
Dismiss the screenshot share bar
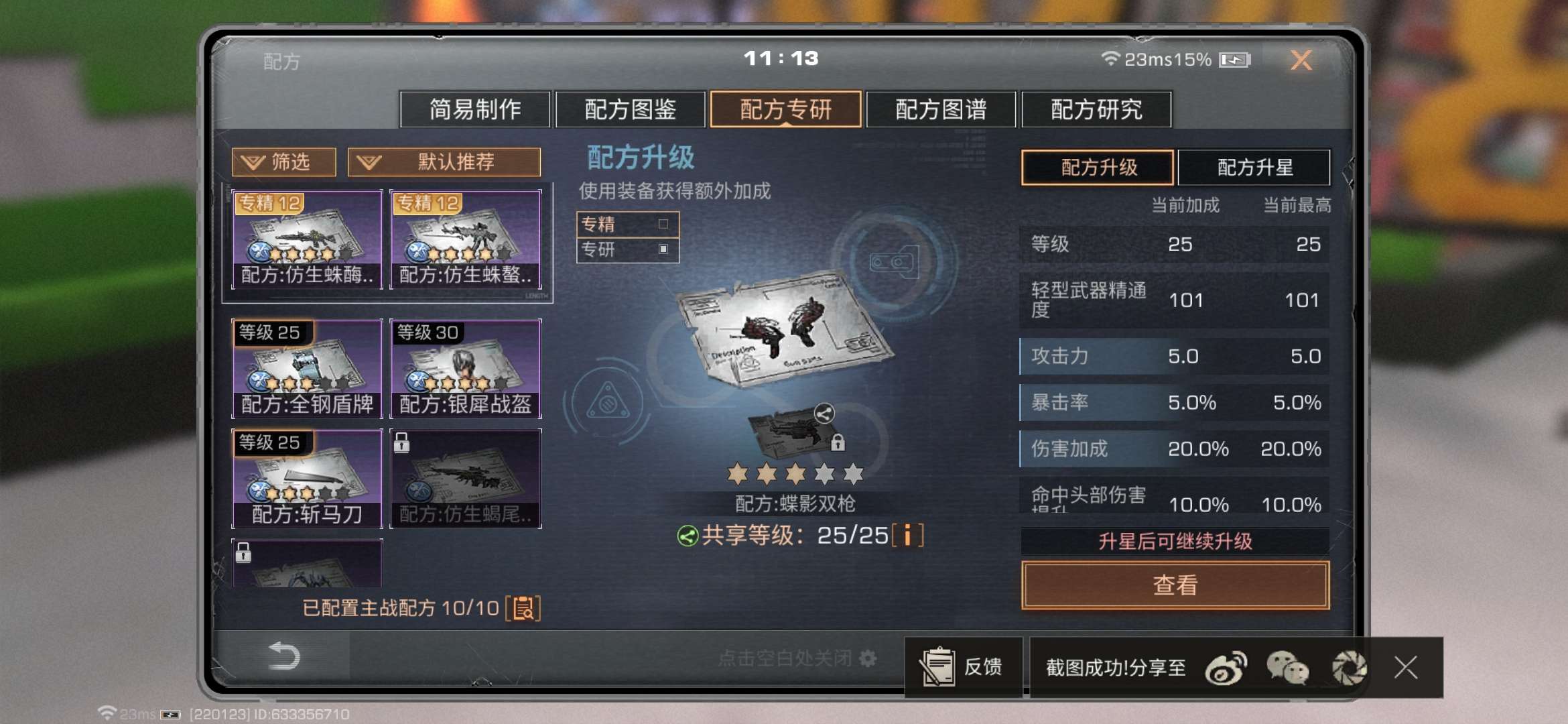click(1405, 668)
